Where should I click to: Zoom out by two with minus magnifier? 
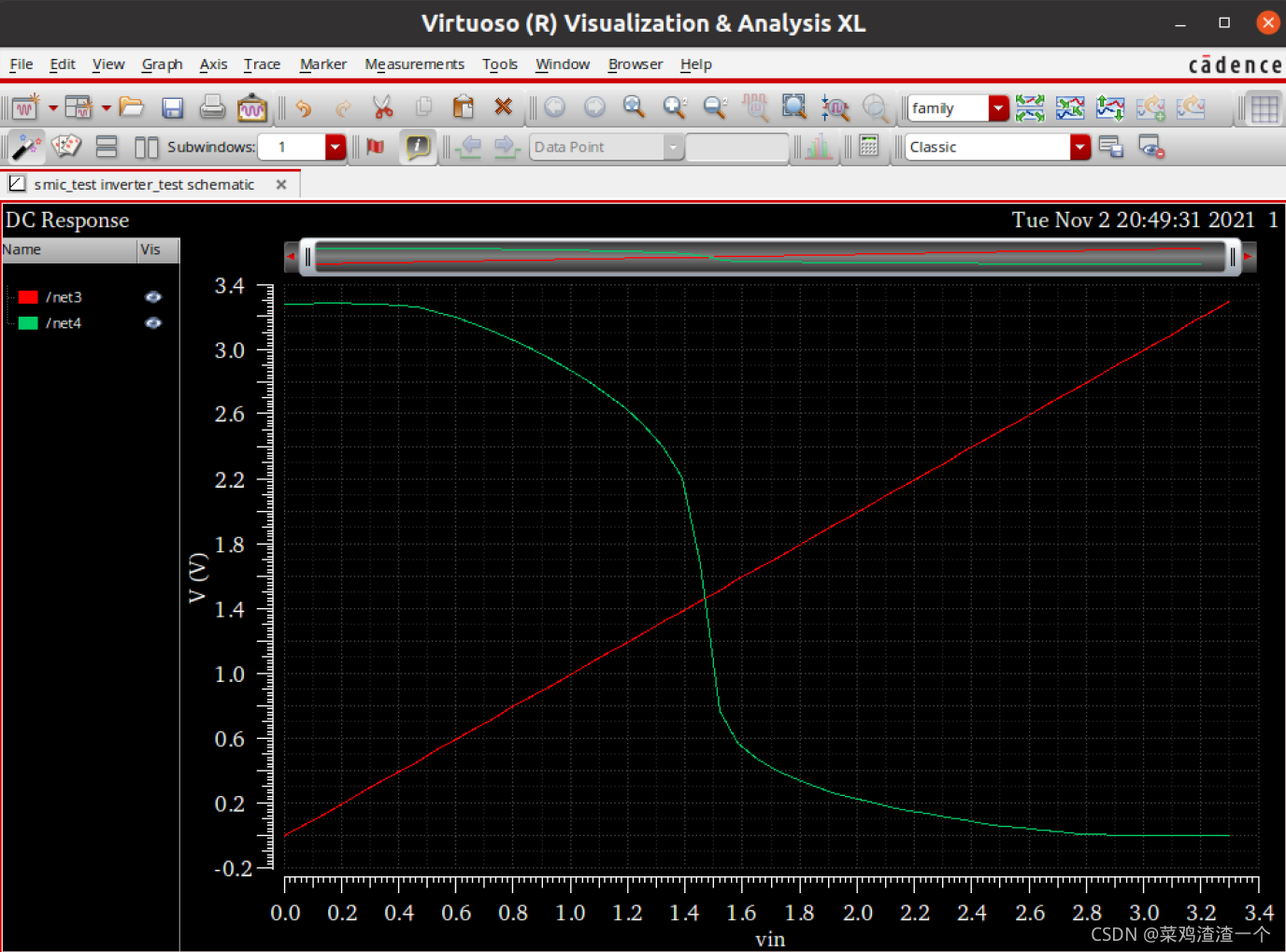point(715,107)
